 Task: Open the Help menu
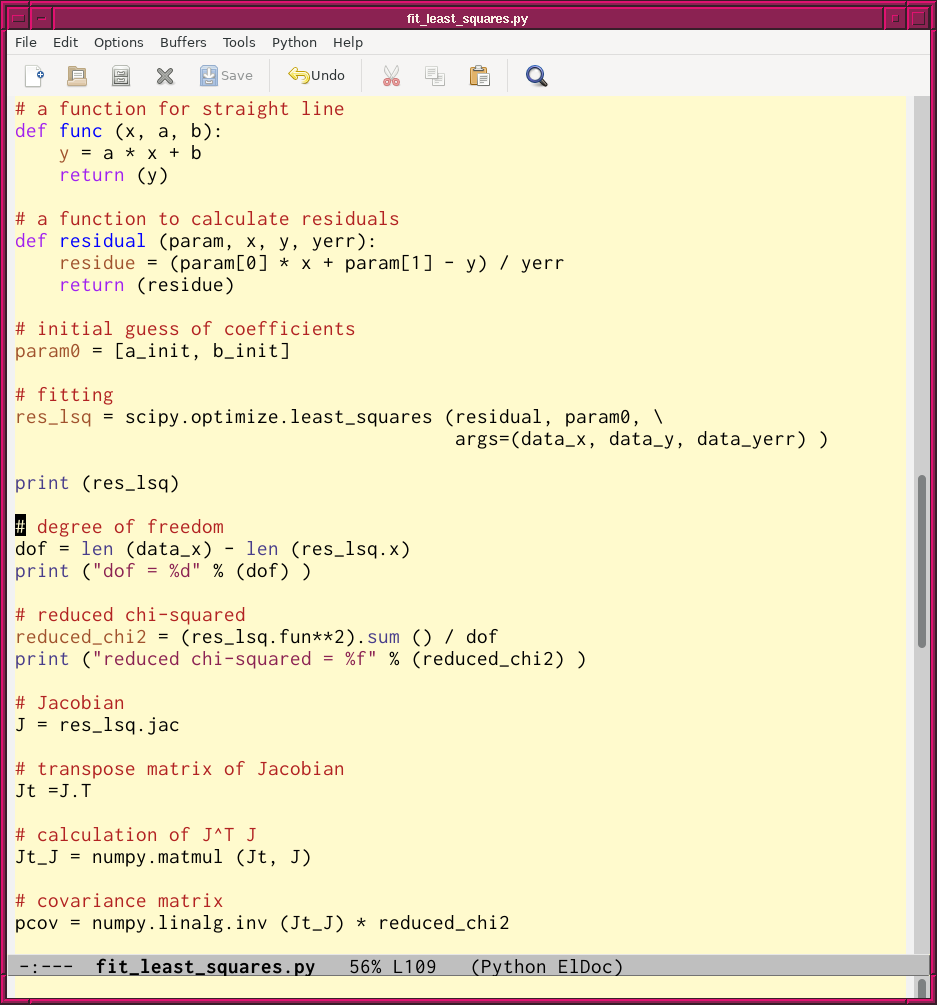[x=348, y=42]
